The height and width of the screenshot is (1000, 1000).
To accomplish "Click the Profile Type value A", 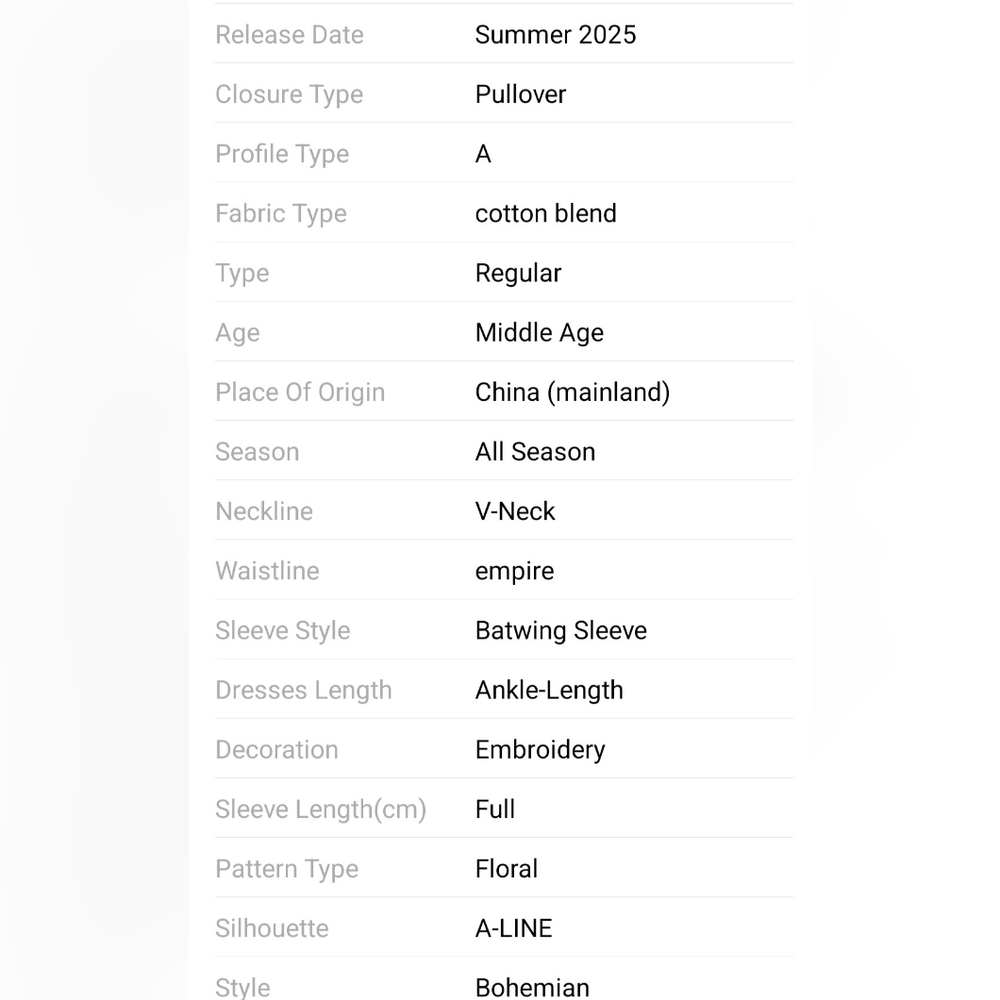I will click(x=483, y=154).
